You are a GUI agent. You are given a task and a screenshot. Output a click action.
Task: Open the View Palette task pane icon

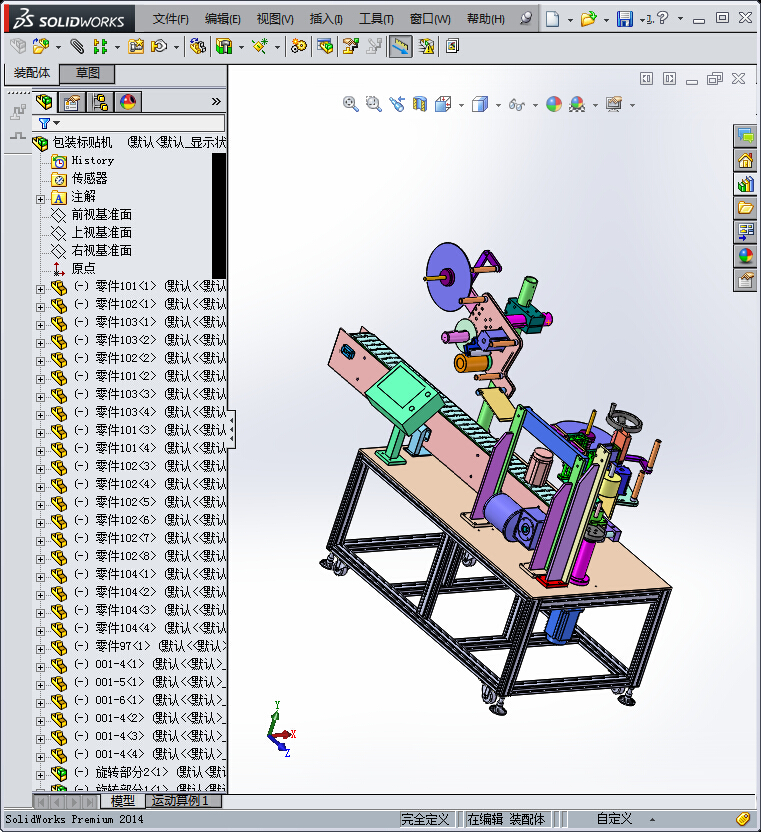(745, 231)
